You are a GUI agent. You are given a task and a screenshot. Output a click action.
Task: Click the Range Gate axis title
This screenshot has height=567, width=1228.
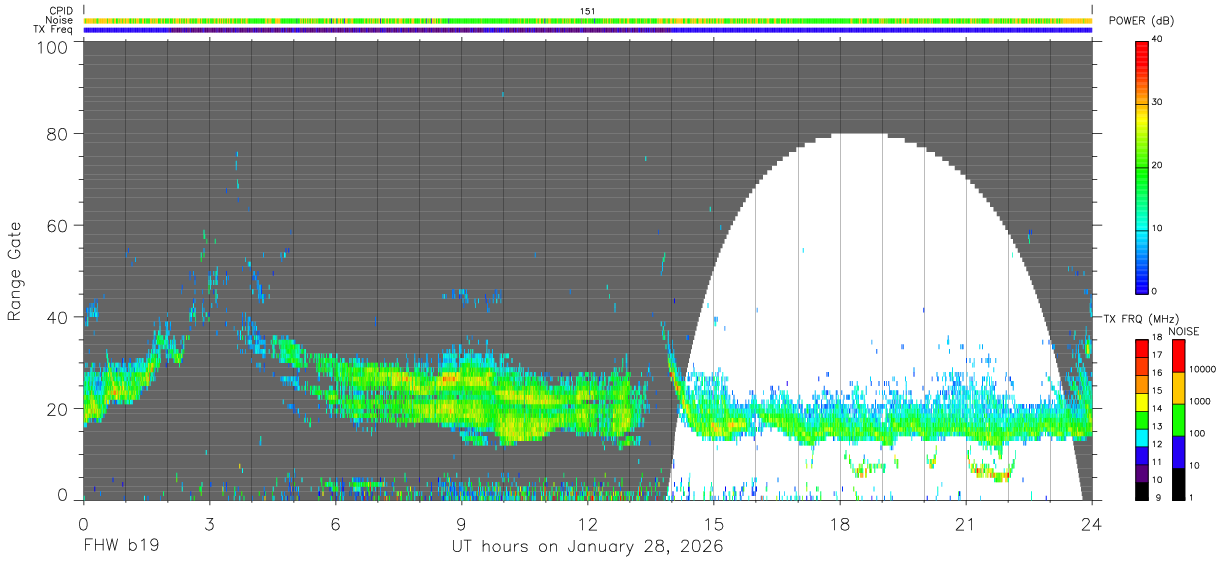(15, 271)
